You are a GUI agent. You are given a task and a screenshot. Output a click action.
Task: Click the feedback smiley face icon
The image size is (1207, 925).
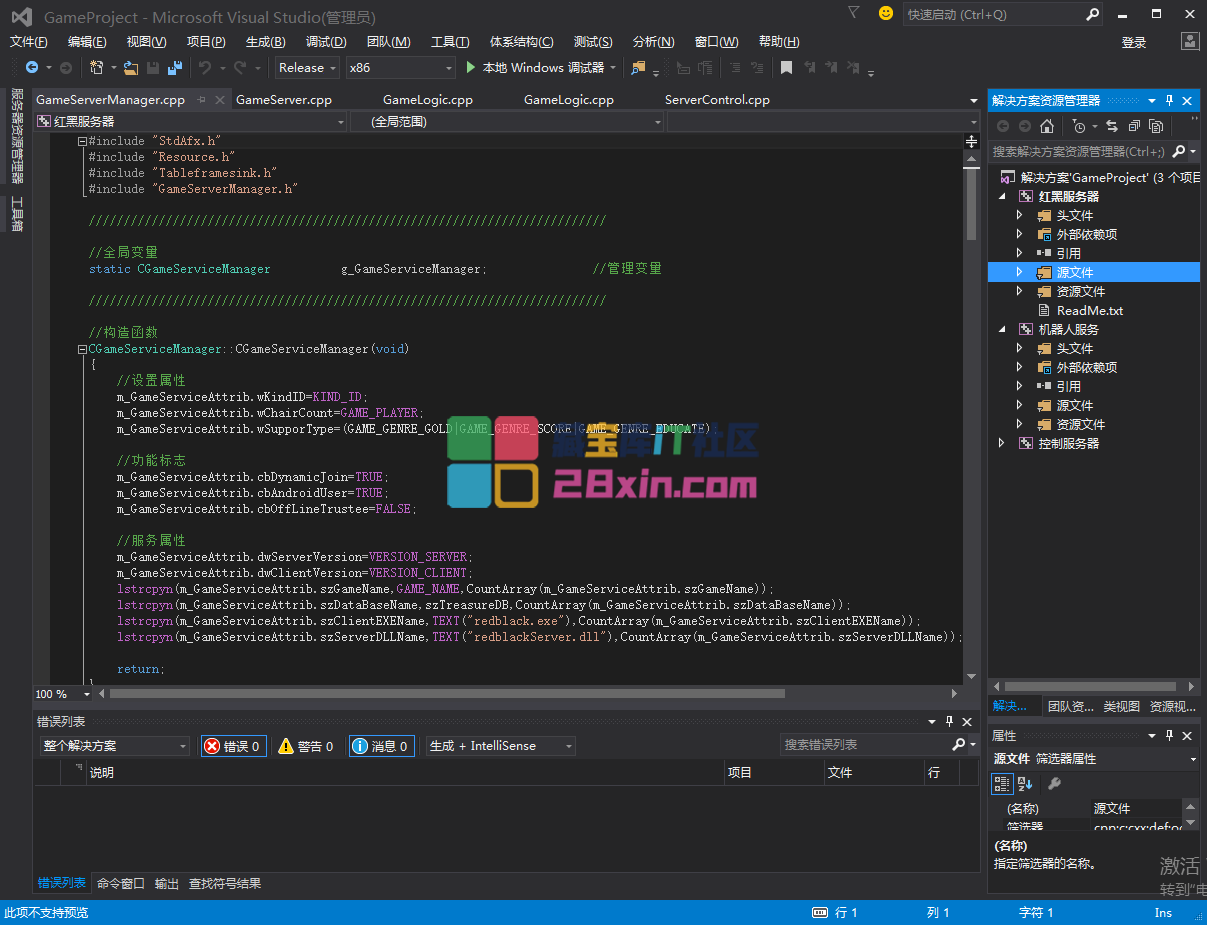885,14
